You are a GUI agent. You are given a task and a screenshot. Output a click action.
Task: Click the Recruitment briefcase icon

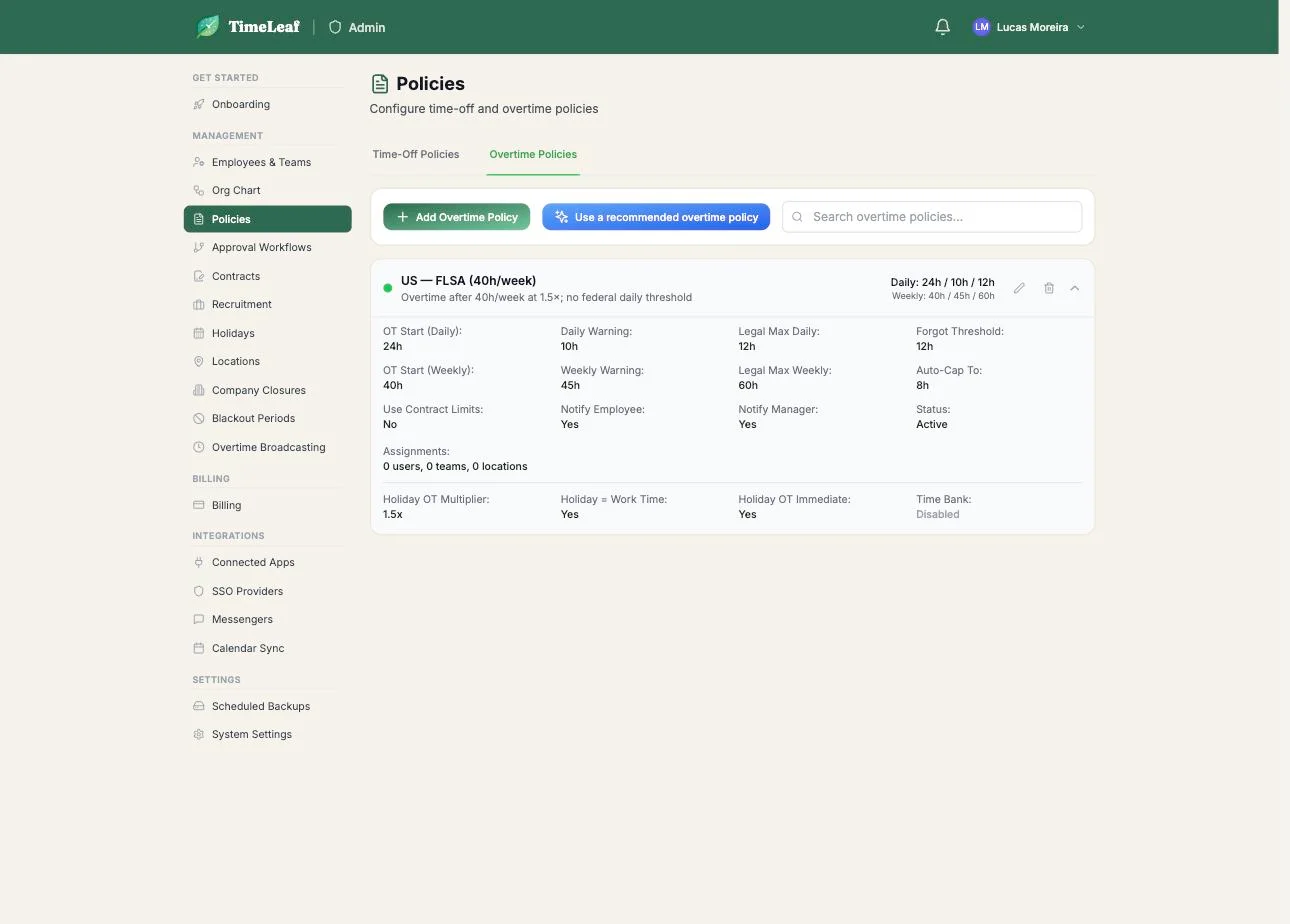pos(199,304)
